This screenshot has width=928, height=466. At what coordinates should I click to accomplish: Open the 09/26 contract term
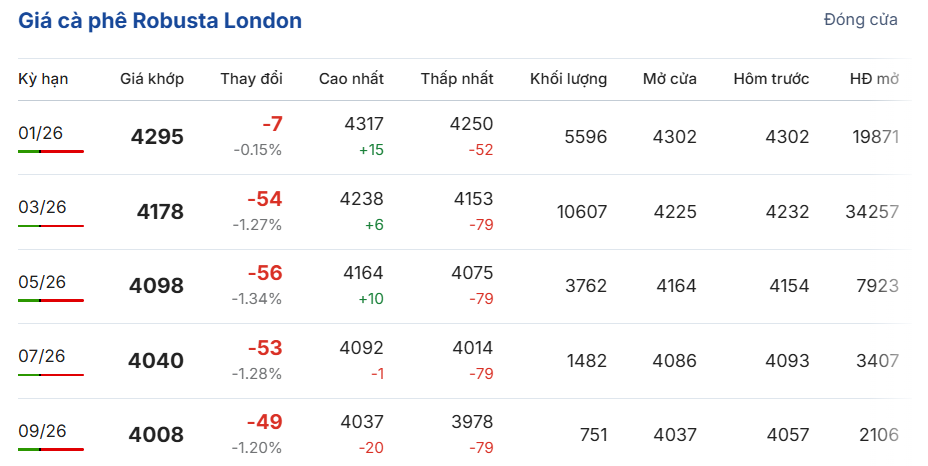pos(42,431)
